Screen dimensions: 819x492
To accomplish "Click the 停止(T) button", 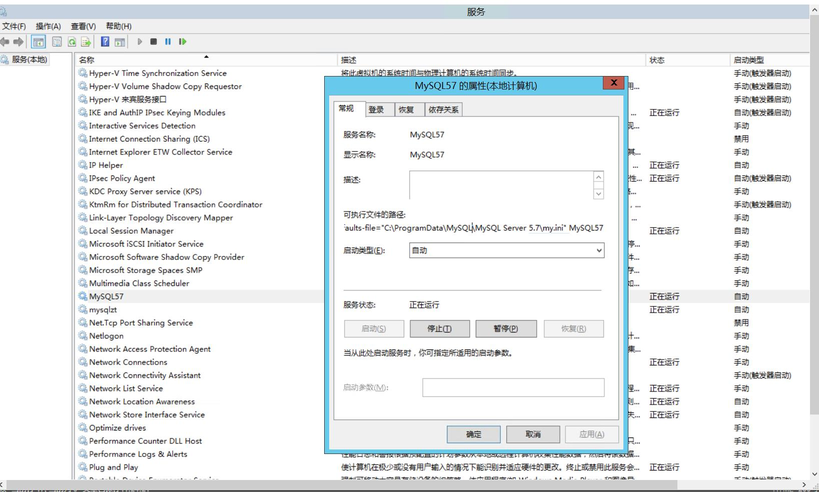I will coord(439,329).
